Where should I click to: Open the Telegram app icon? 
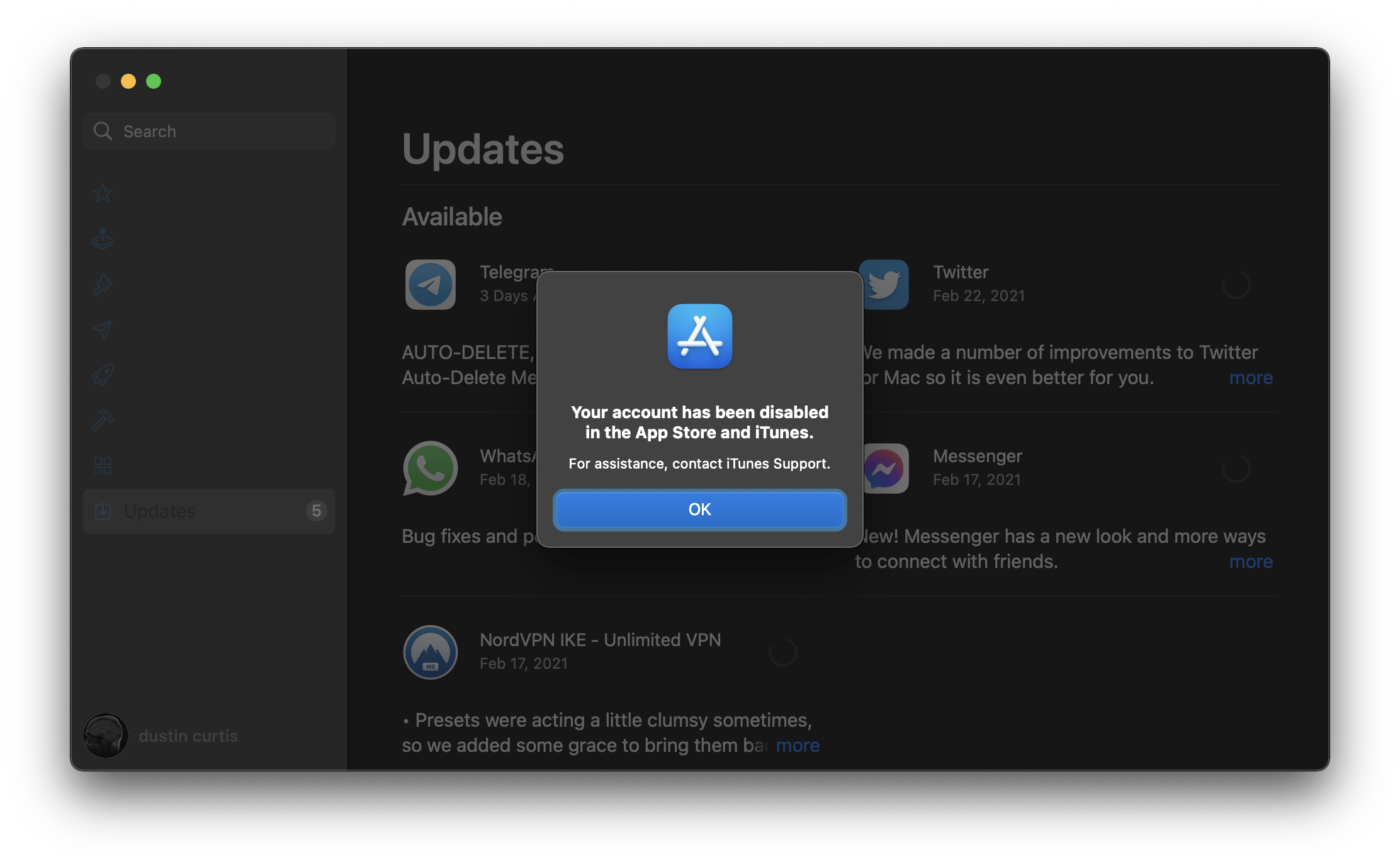pos(430,285)
